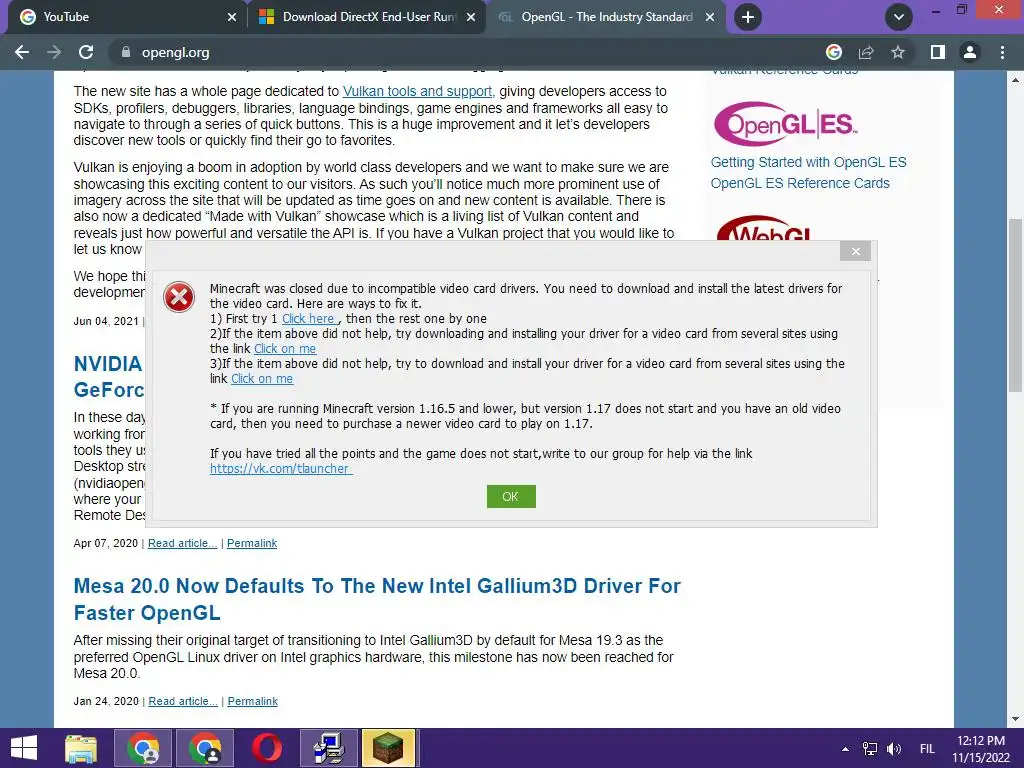Open Read article link dated Jan 24, 2020
Screen dimensions: 1024x768
[x=183, y=701]
